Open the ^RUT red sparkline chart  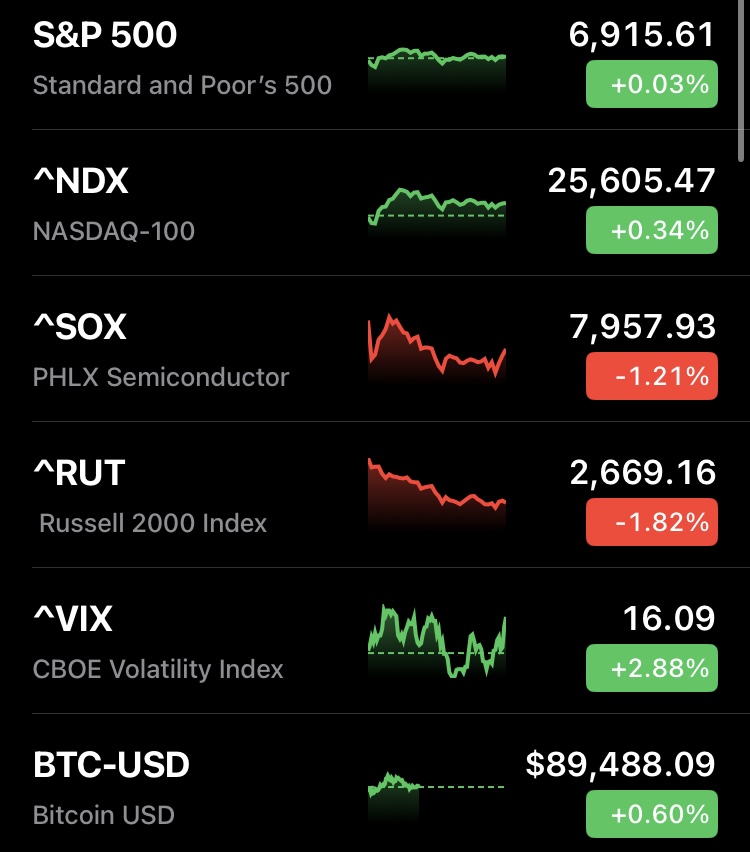click(437, 492)
